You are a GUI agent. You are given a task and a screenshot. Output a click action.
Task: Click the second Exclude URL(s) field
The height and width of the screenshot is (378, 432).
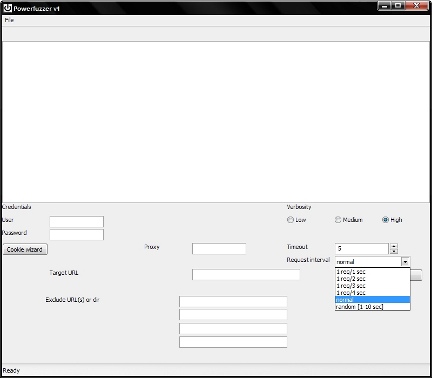coord(233,315)
